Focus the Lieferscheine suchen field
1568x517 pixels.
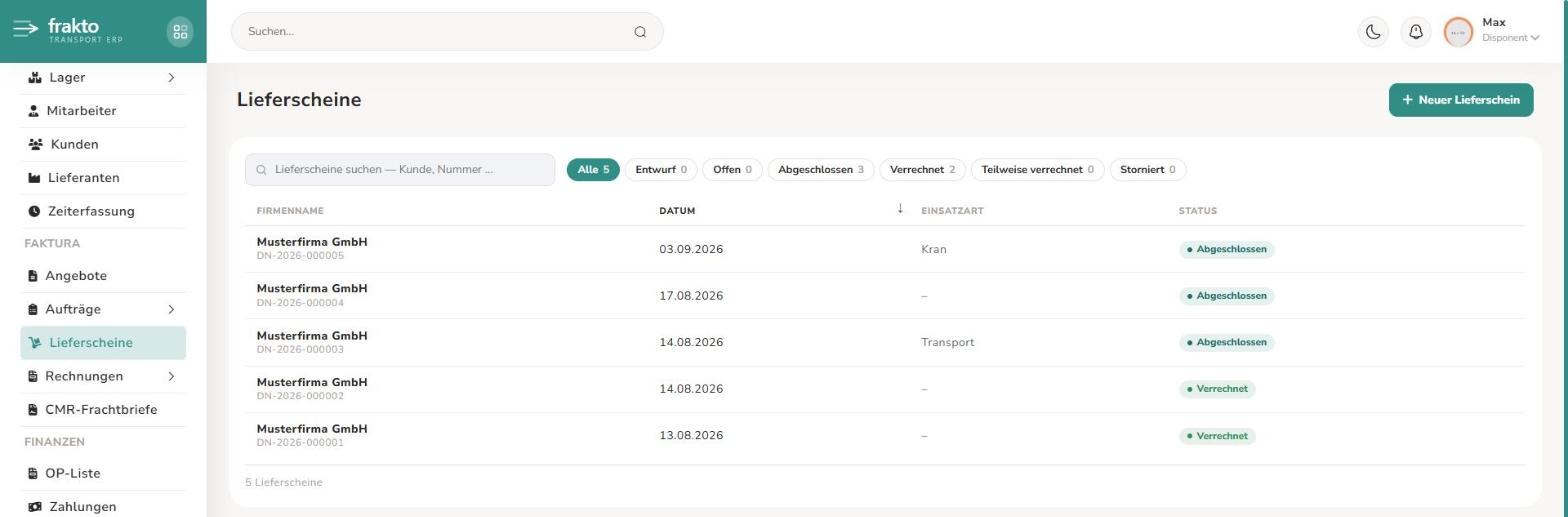[x=400, y=170]
